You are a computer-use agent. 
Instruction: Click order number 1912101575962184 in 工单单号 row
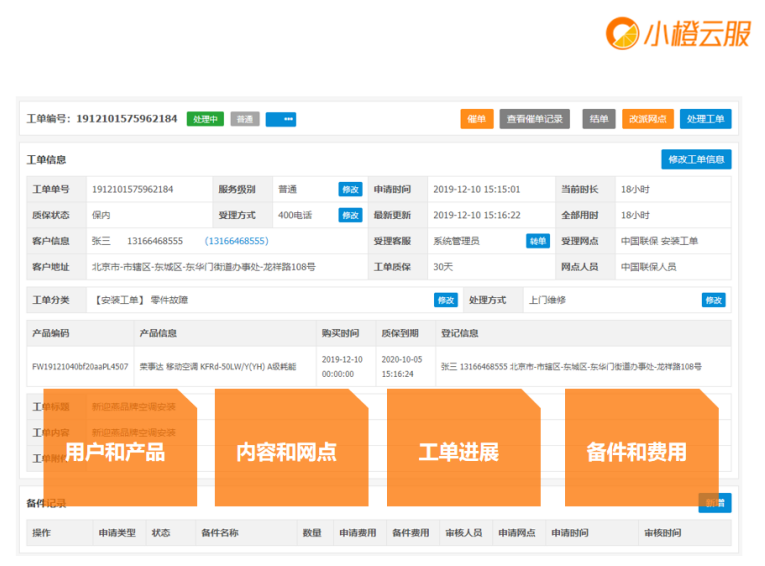(x=132, y=189)
